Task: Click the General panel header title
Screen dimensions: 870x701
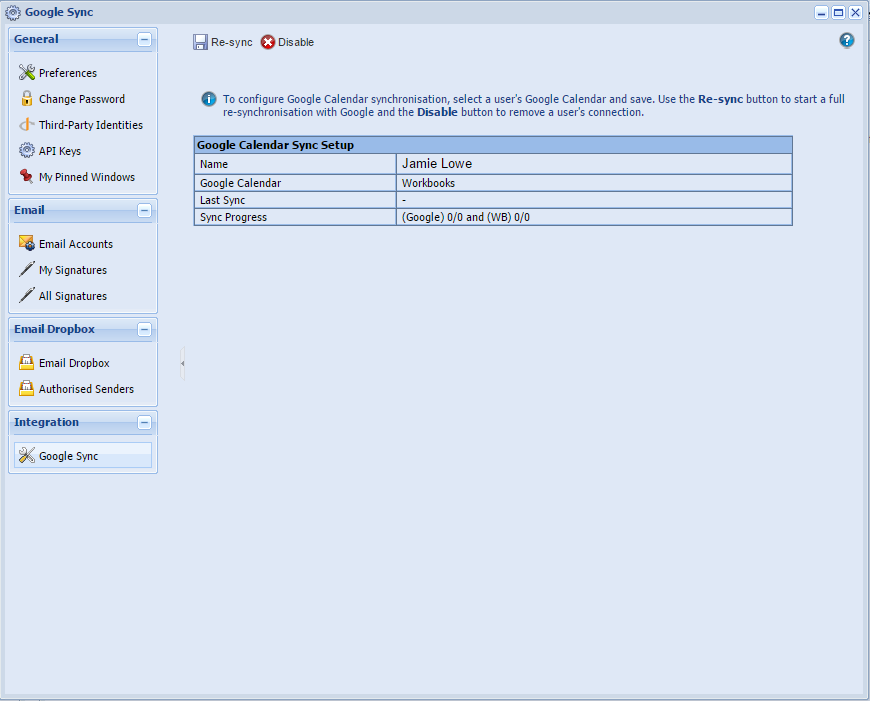Action: [36, 39]
